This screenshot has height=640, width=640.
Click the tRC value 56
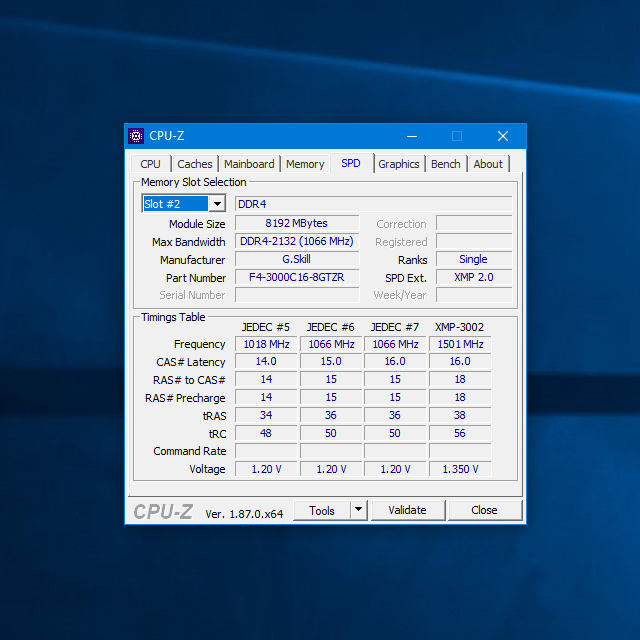[x=460, y=433]
